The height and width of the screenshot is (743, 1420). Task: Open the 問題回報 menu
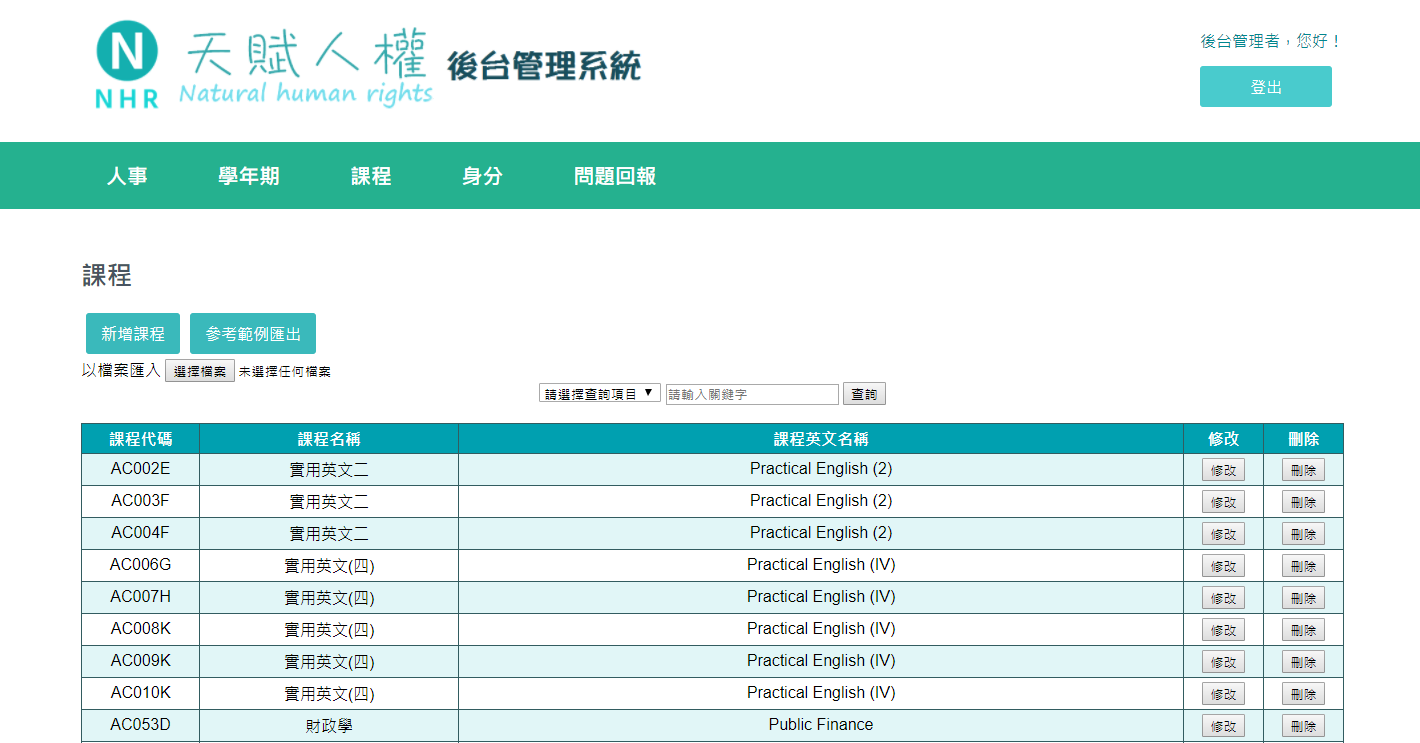point(615,176)
